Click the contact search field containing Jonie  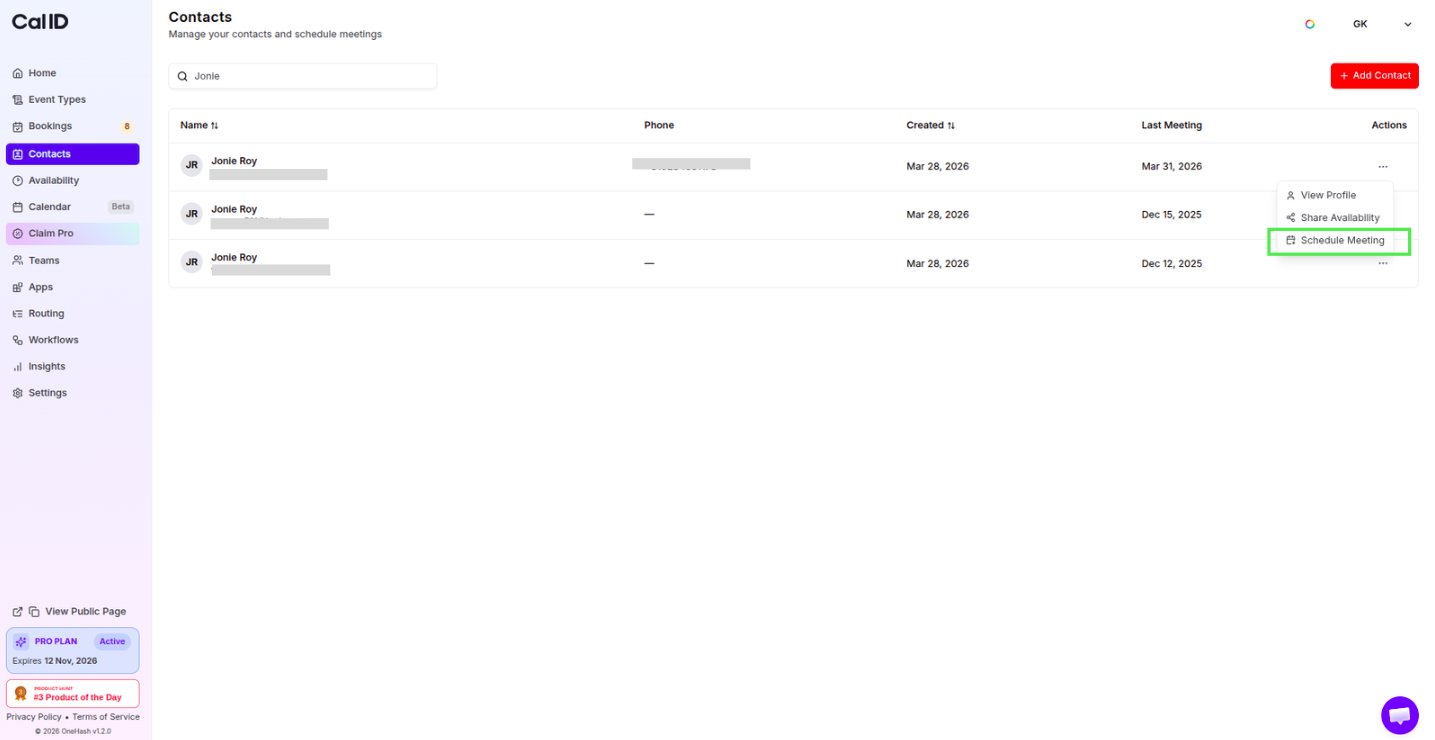(303, 76)
